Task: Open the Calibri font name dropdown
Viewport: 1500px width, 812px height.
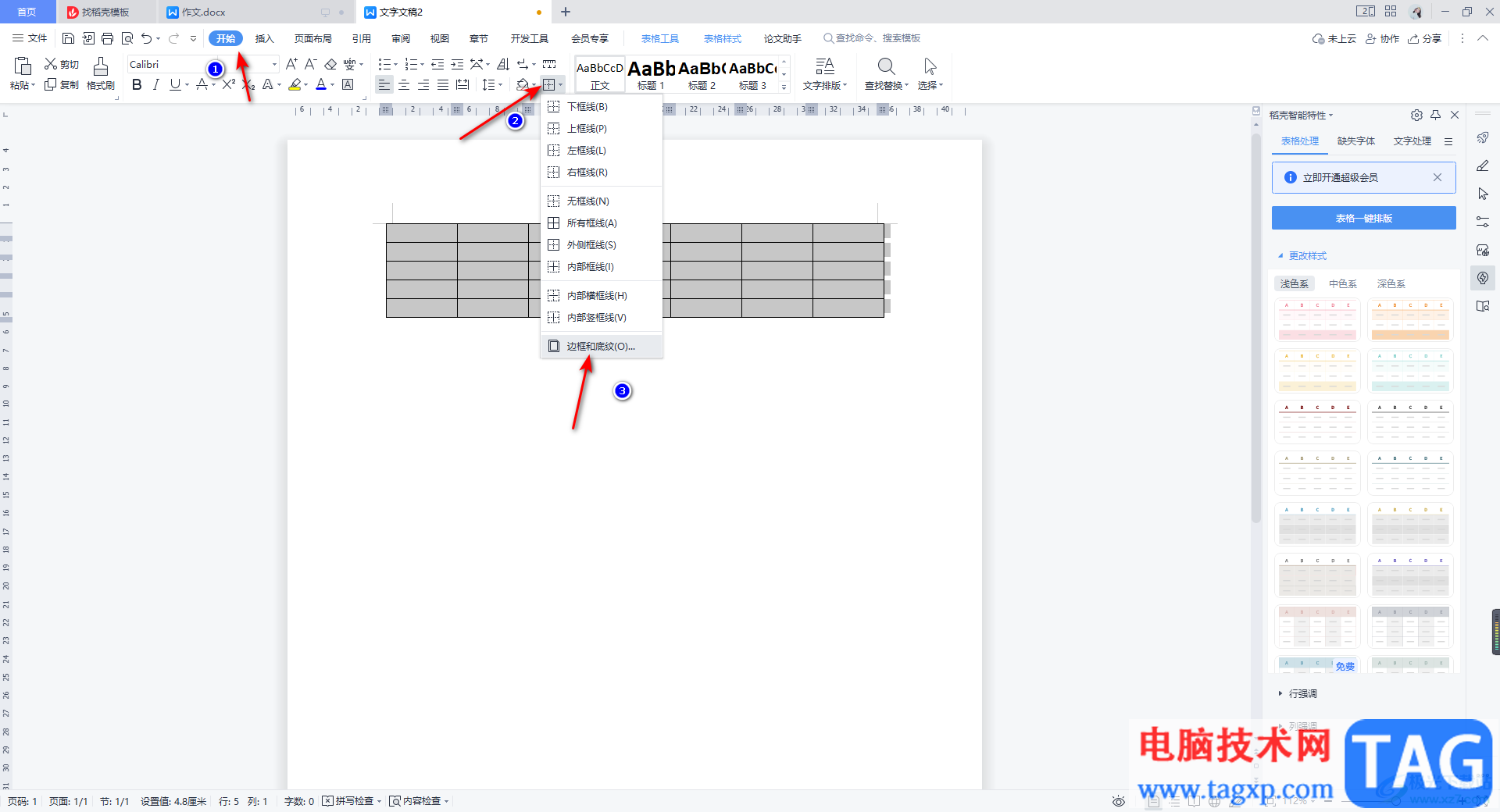Action: click(x=274, y=64)
